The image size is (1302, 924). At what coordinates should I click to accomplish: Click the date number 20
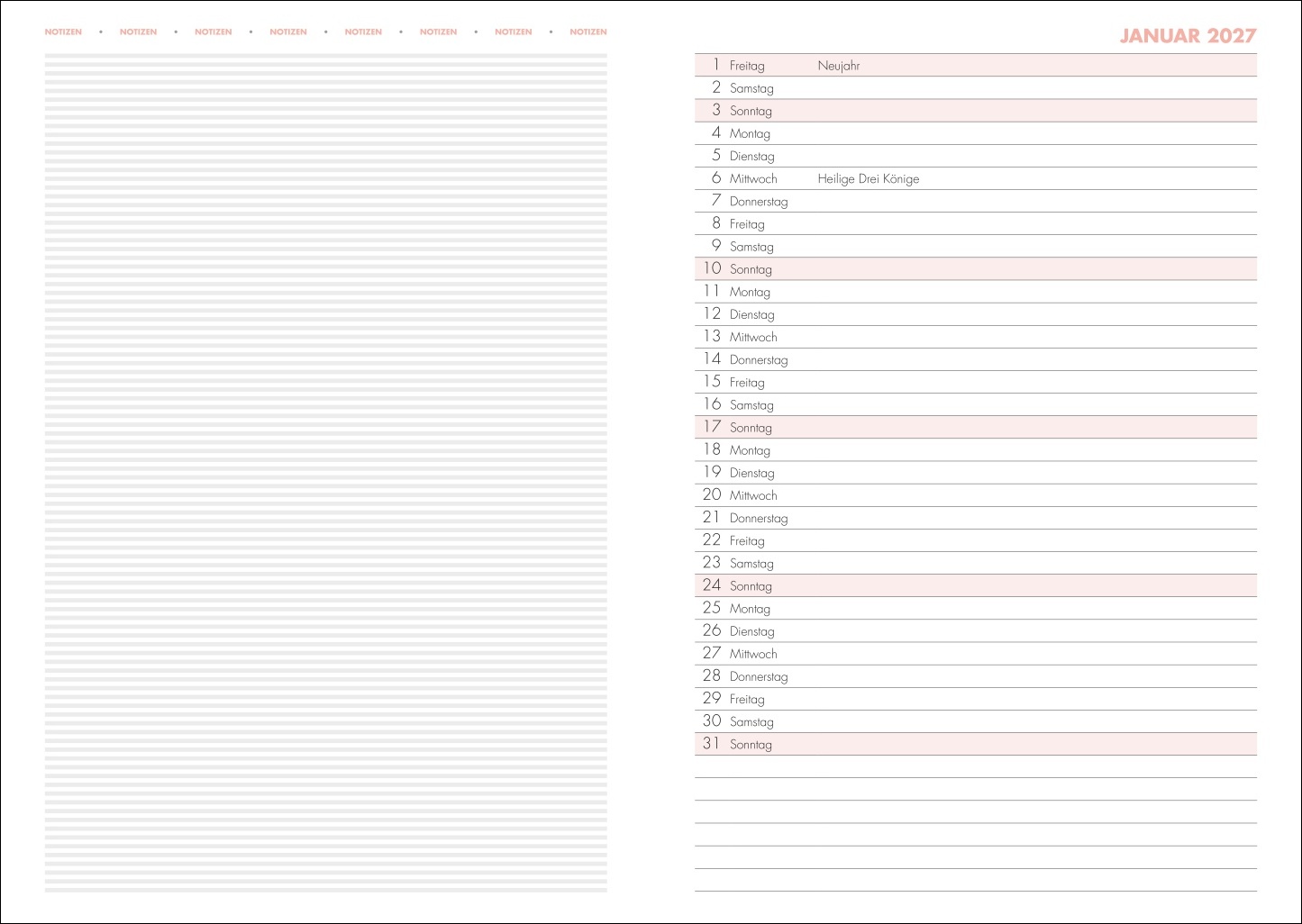(x=712, y=494)
